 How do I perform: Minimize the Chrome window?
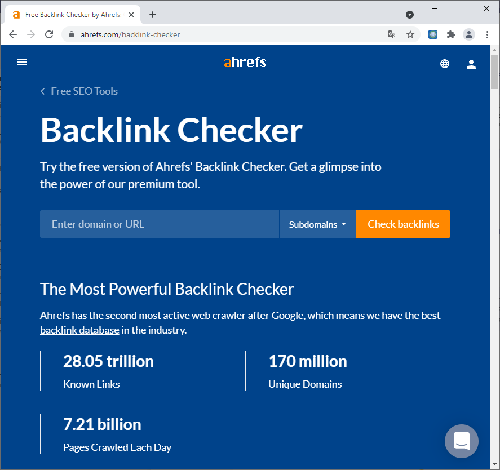coord(434,9)
